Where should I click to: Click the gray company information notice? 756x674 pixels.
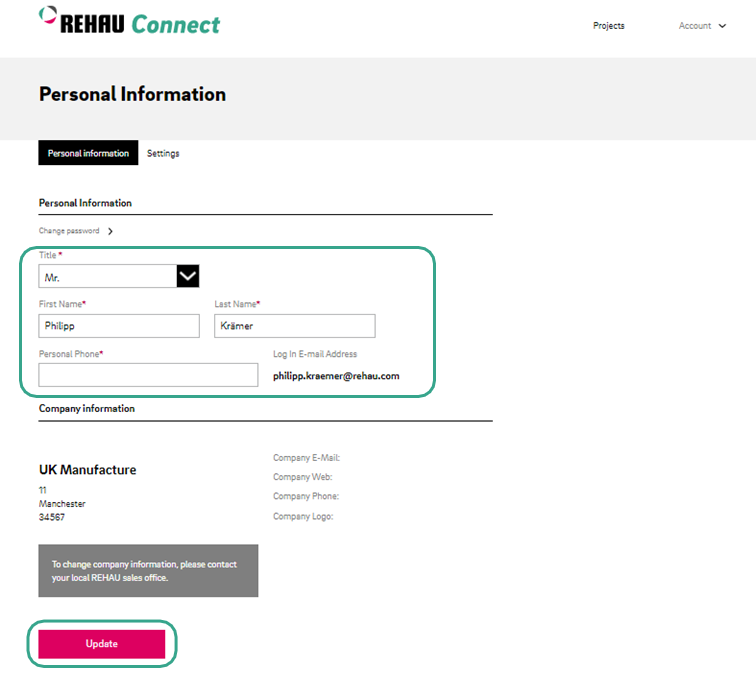148,571
